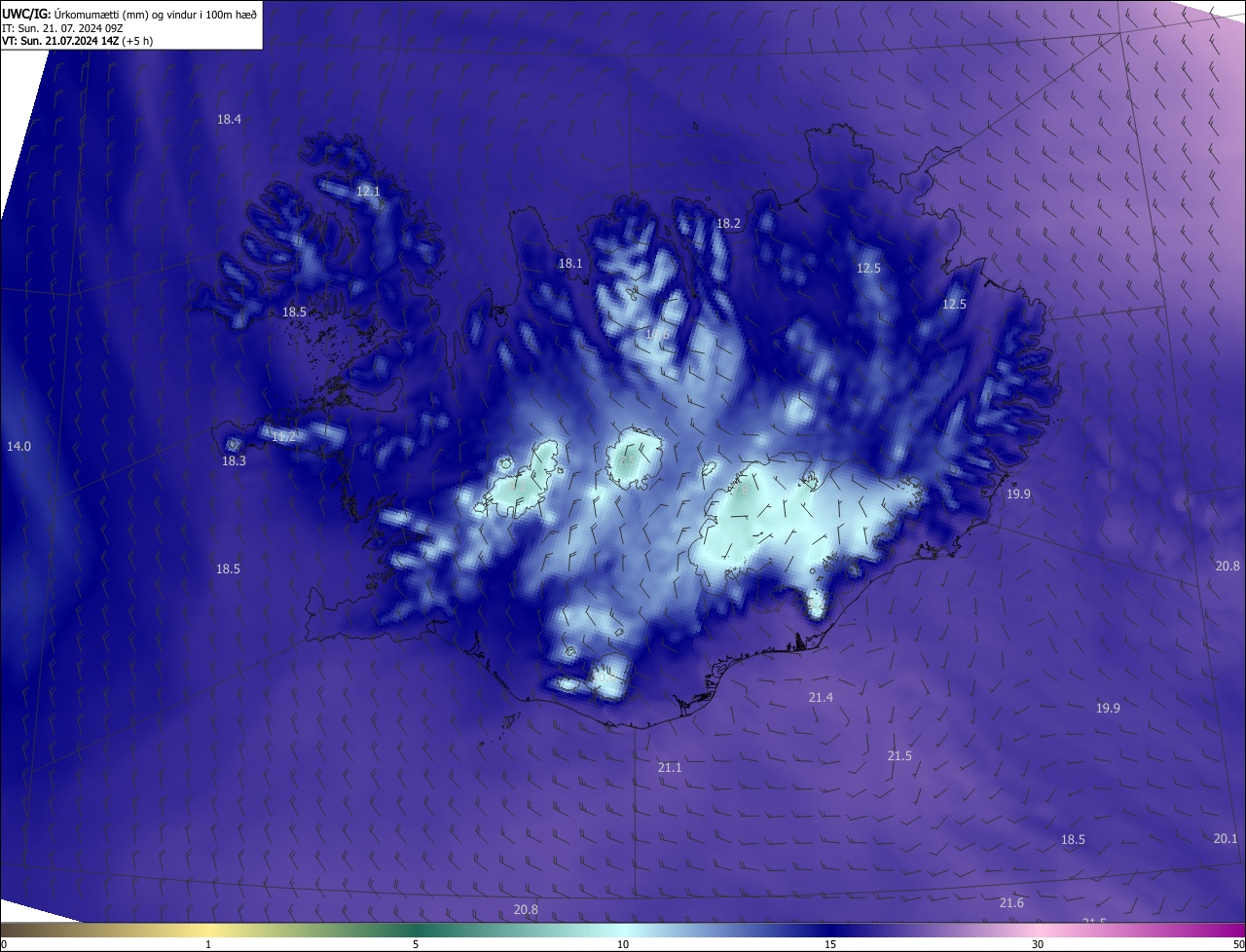Click the colorbar tick label 10
1246x952 pixels.
click(623, 944)
